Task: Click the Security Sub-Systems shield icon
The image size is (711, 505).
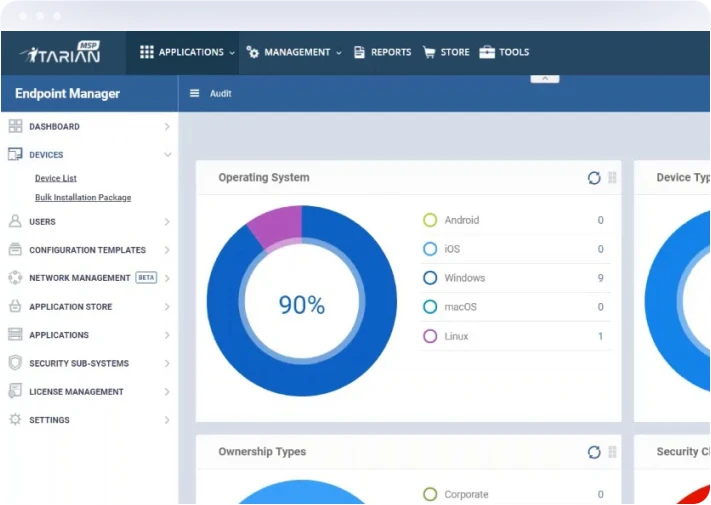Action: coord(15,363)
